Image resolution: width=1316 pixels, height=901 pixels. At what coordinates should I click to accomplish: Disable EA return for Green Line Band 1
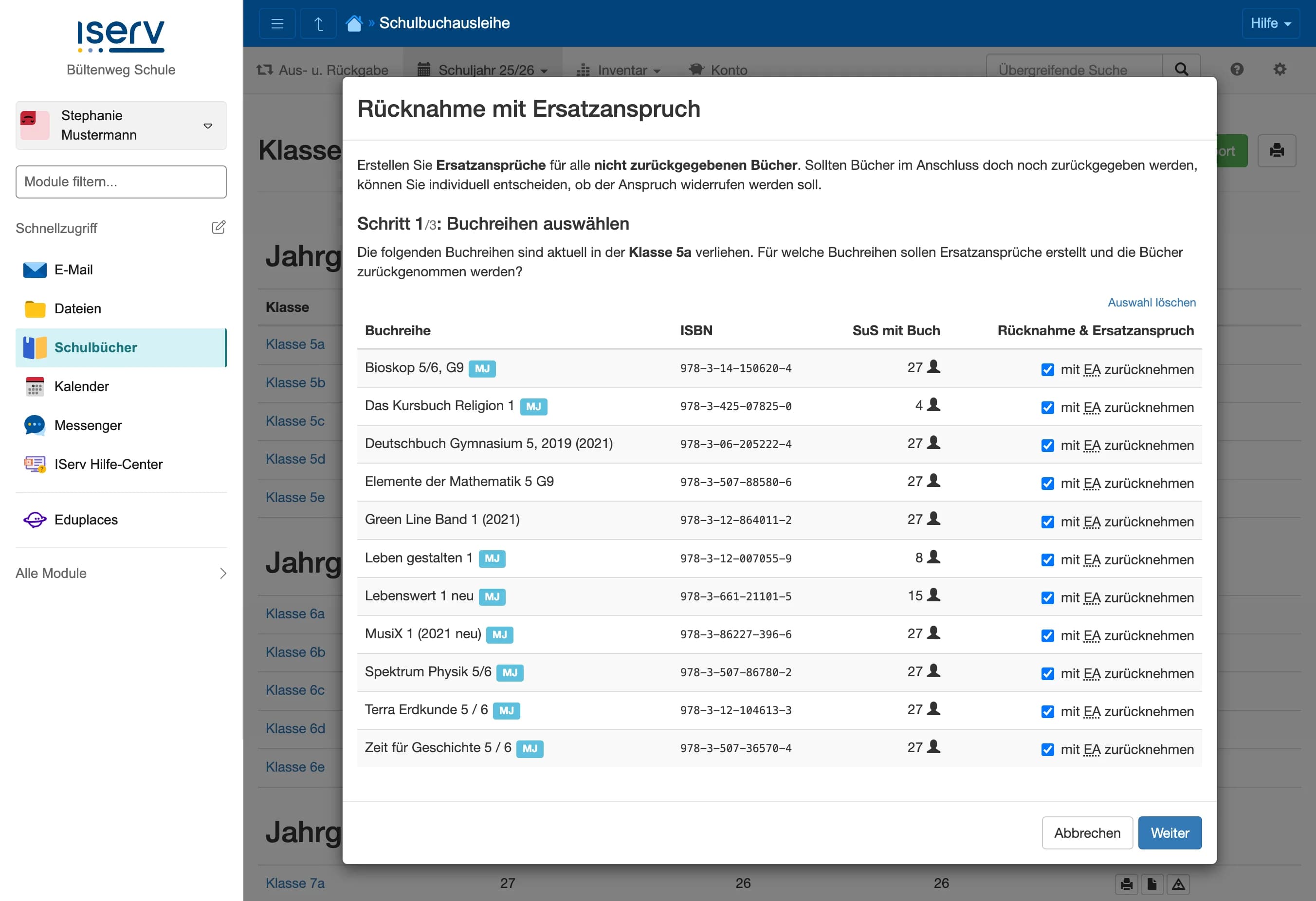[1046, 521]
